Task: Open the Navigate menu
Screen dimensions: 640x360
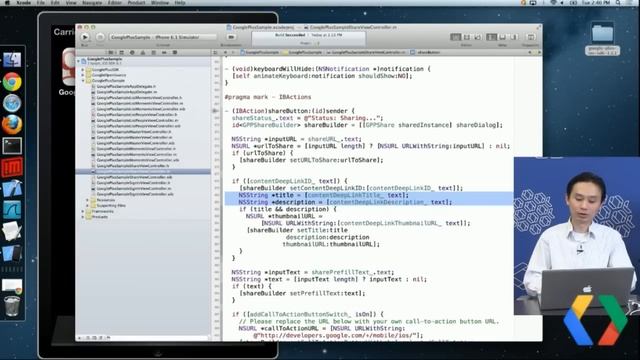Action: coord(92,2)
